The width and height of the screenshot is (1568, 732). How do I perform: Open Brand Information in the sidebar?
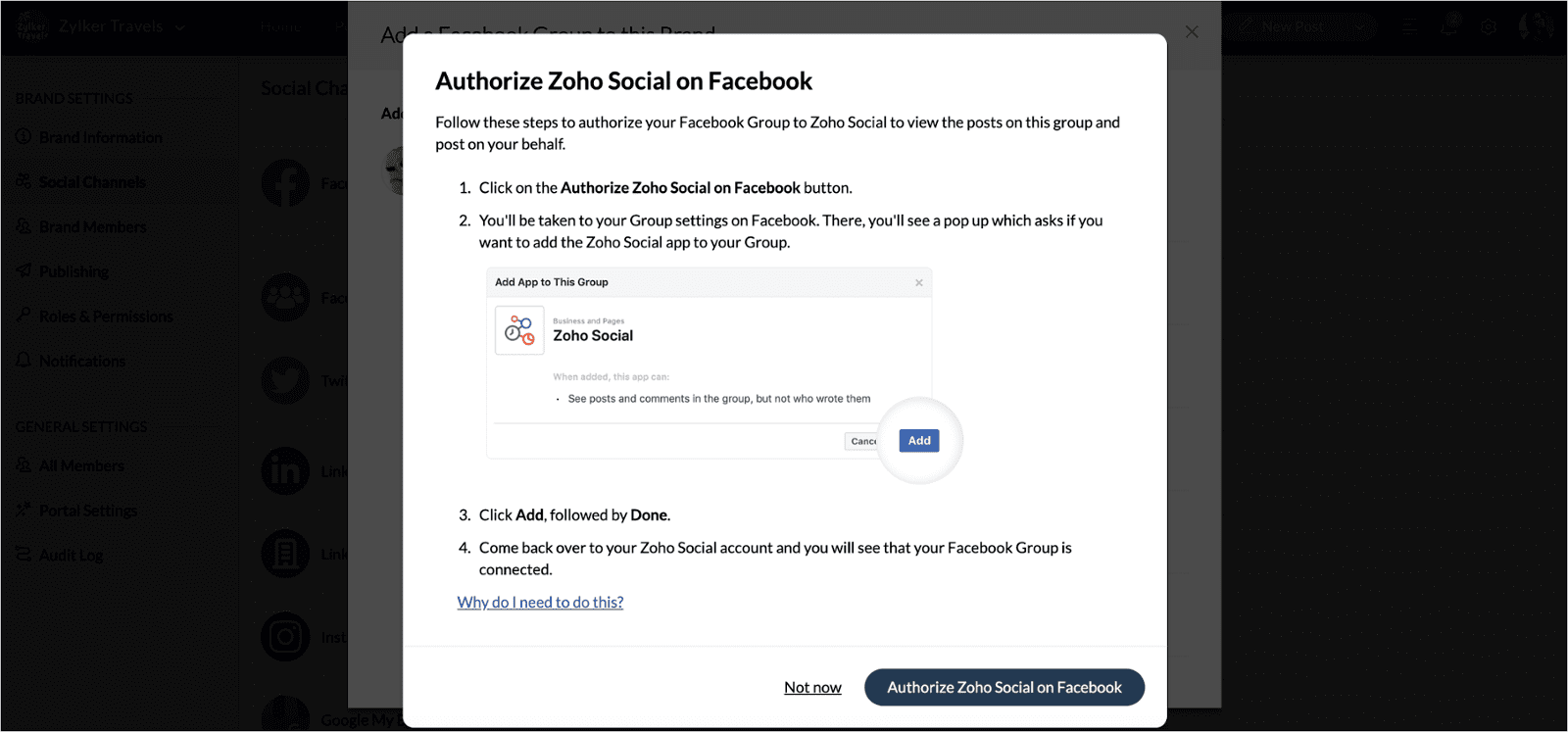tap(89, 137)
